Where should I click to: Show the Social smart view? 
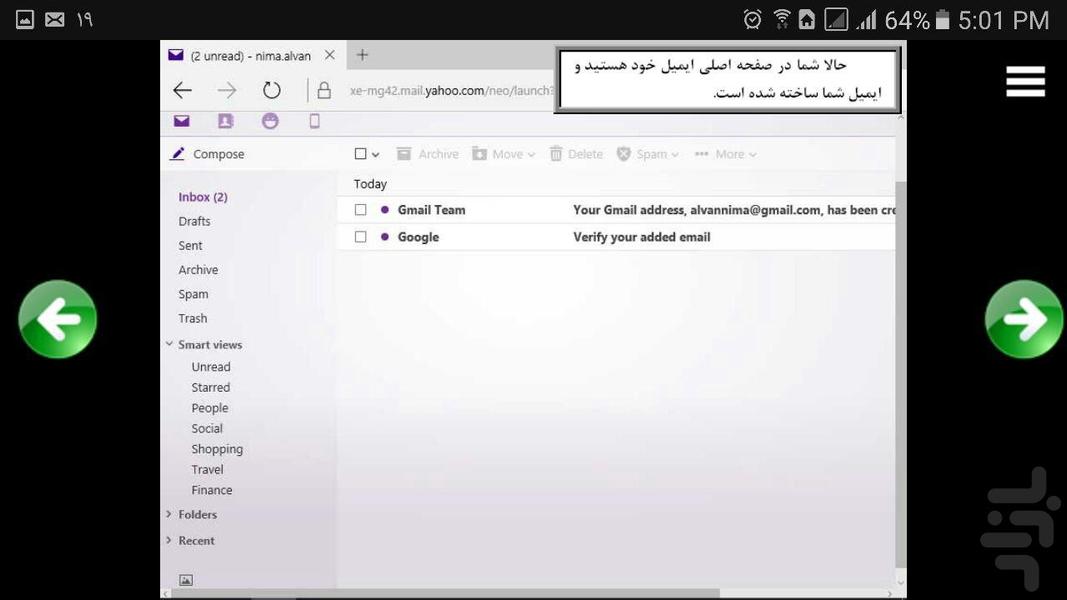[207, 429]
